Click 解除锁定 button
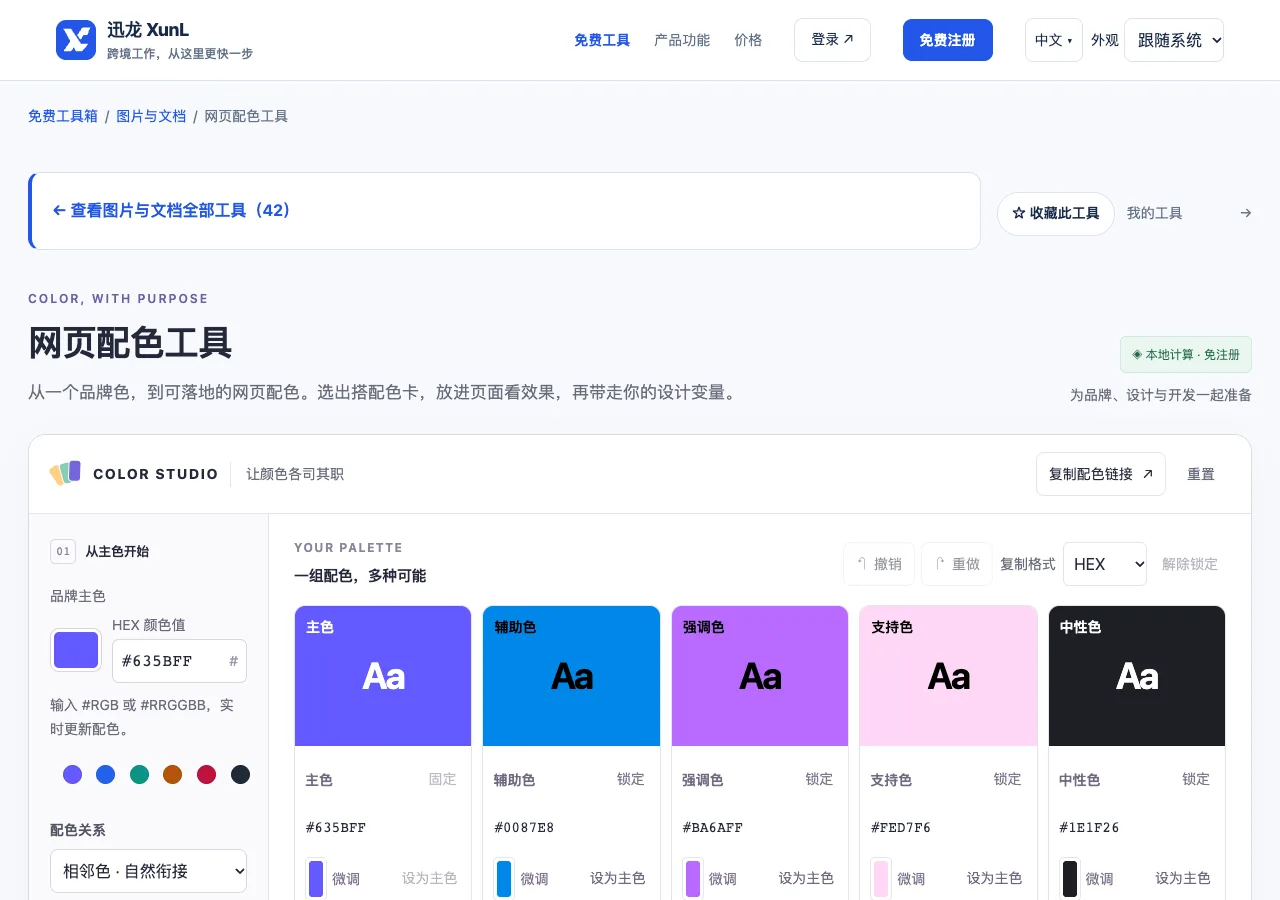This screenshot has width=1280, height=900. 1190,564
